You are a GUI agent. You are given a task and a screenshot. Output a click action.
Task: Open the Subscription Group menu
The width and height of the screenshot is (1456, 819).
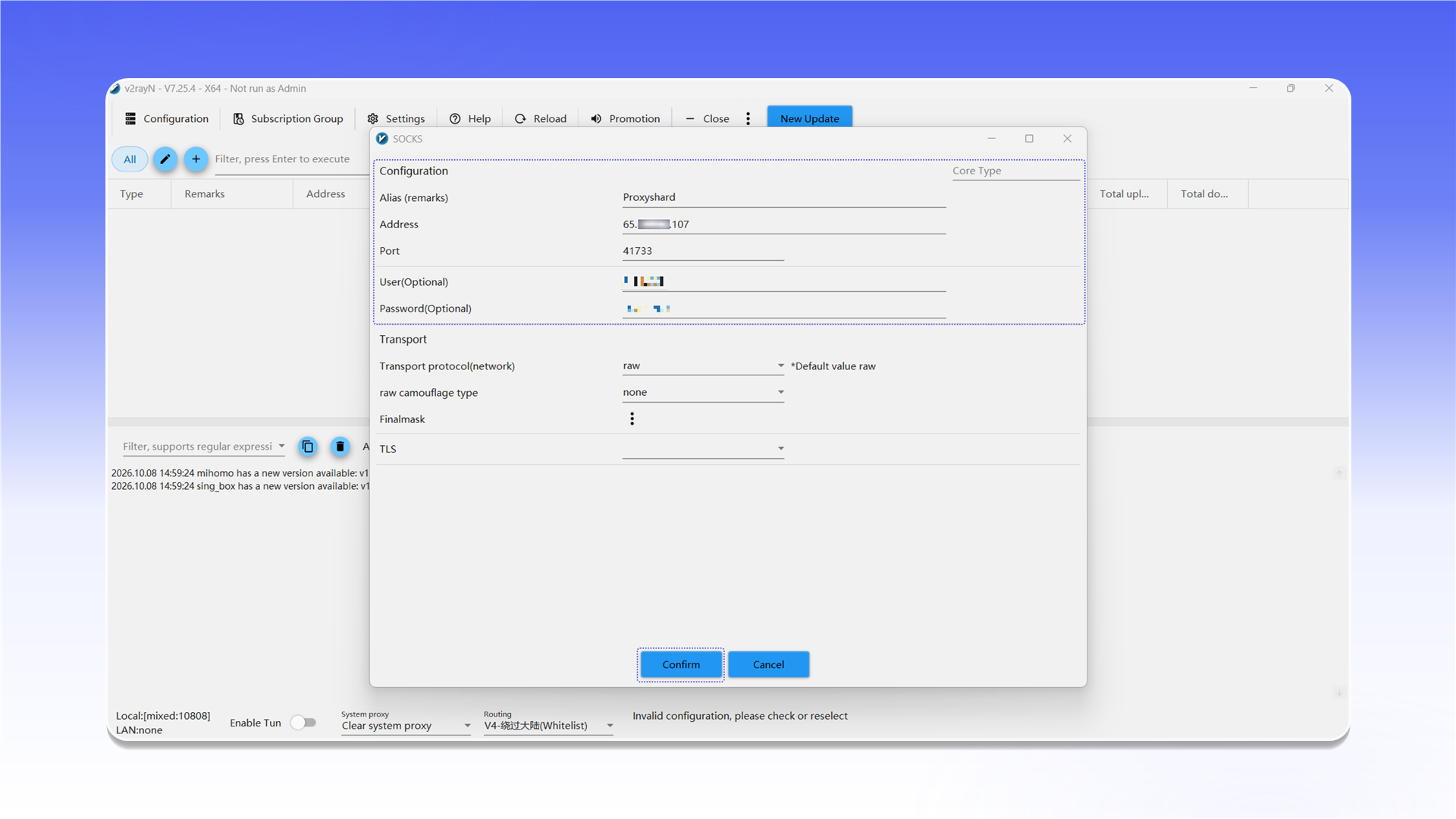[x=288, y=118]
